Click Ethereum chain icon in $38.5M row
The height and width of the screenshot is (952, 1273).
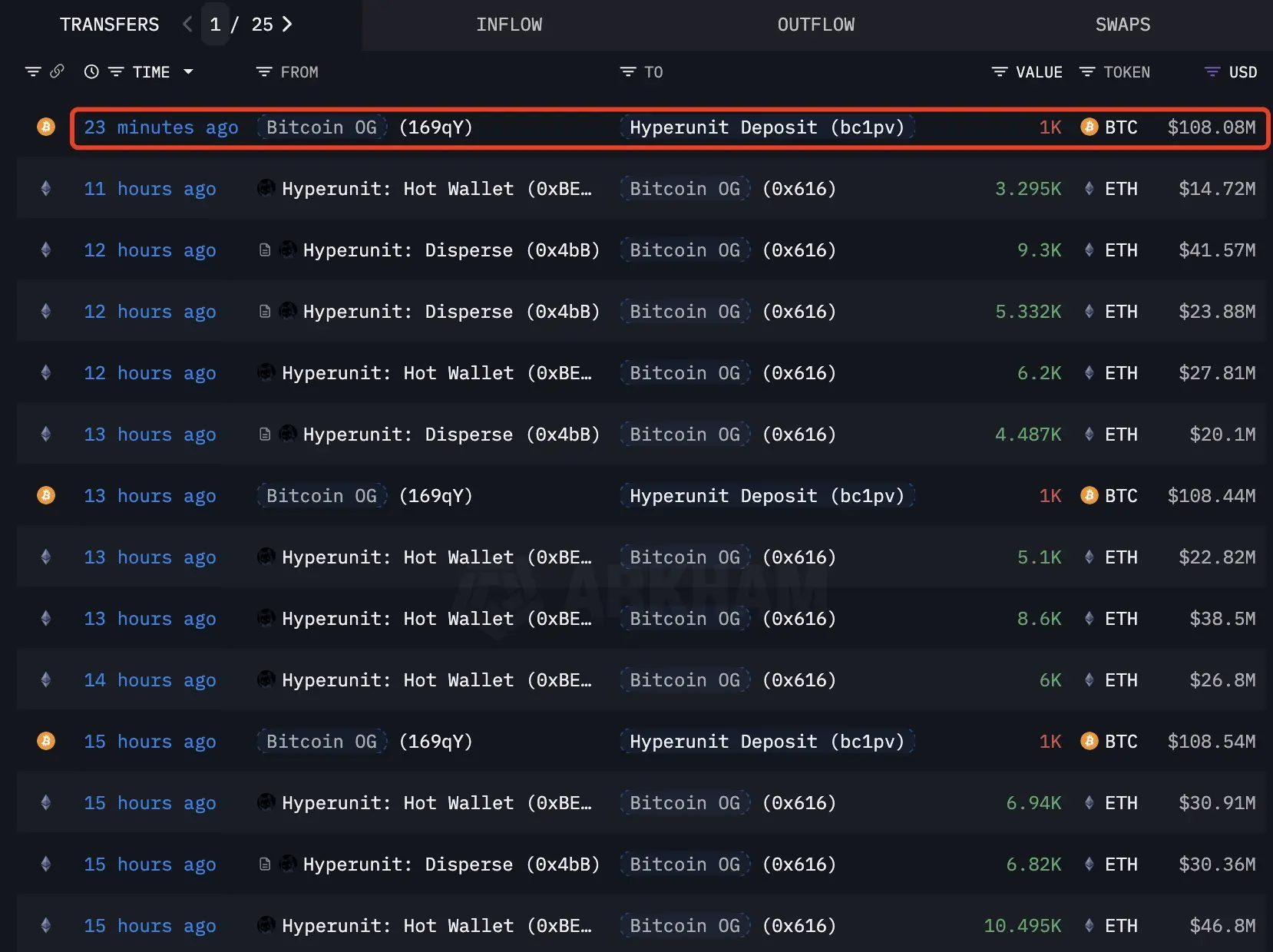click(46, 618)
